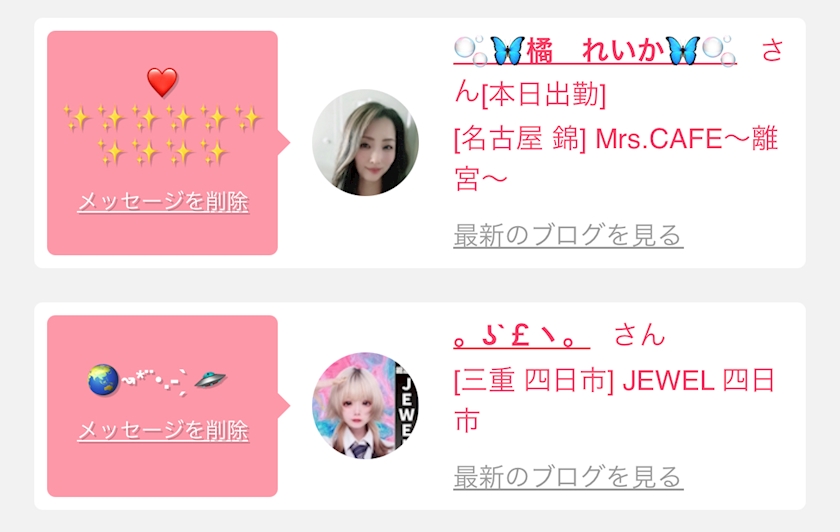Click the sparkles emoji row in first bubble
This screenshot has height=532, width=840.
162,135
